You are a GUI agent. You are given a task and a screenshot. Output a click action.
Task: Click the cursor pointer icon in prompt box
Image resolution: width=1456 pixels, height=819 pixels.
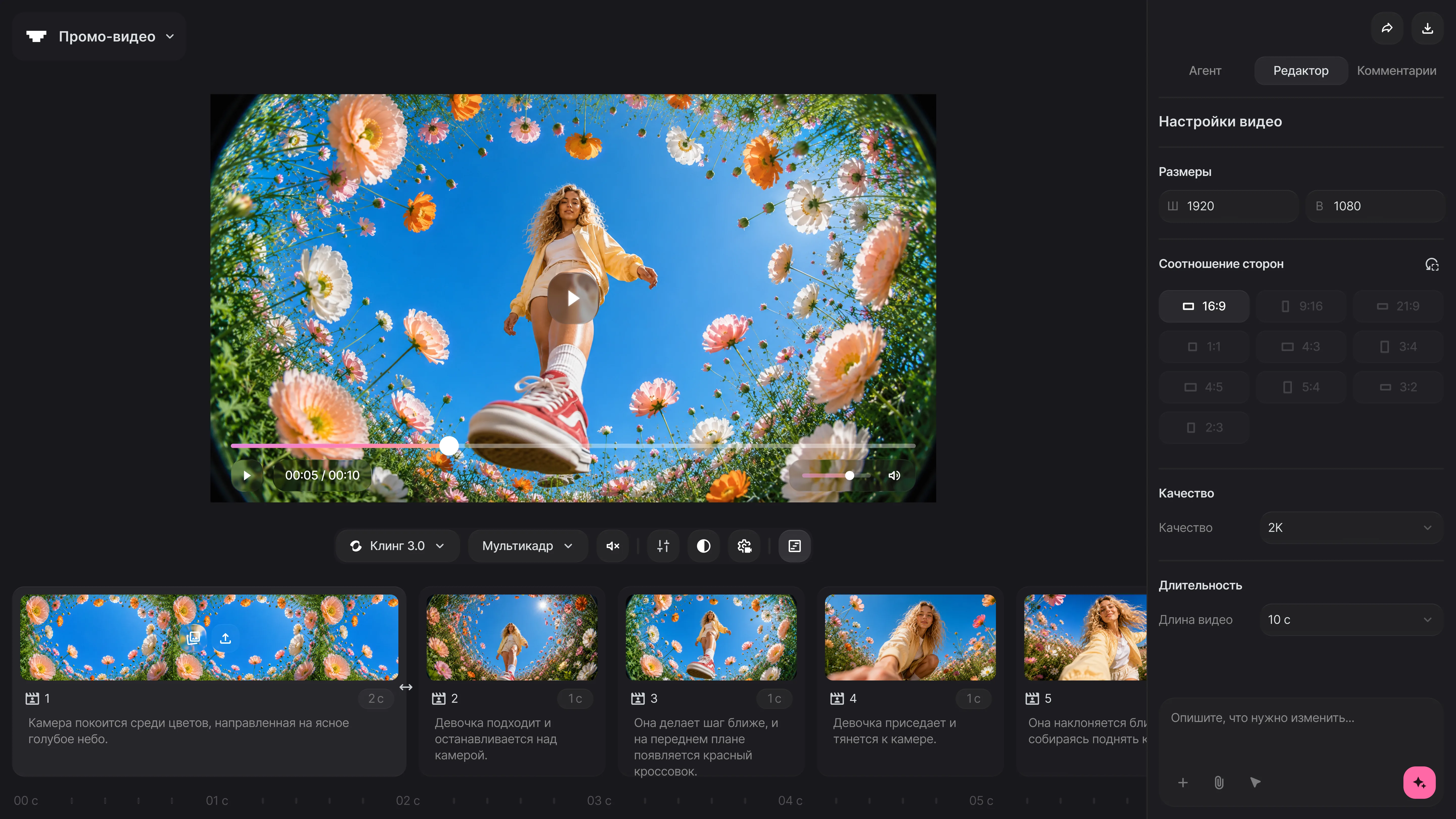click(1255, 782)
